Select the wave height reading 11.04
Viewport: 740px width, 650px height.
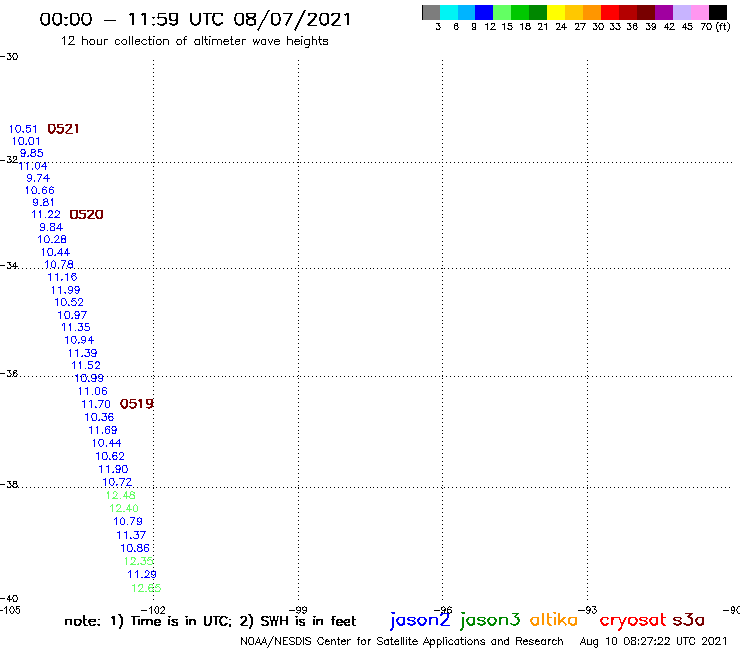click(33, 166)
